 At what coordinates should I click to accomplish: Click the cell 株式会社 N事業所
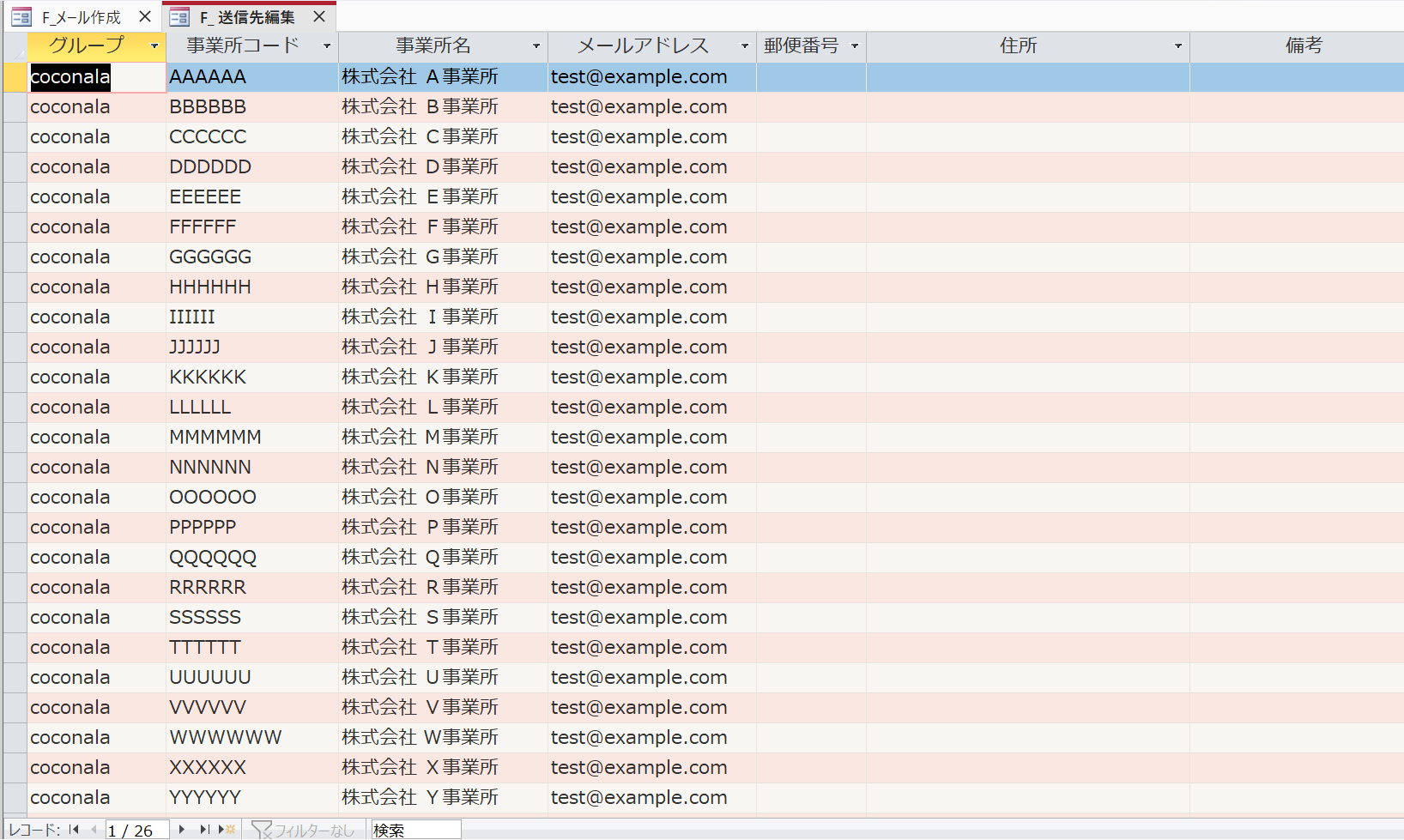coord(444,468)
